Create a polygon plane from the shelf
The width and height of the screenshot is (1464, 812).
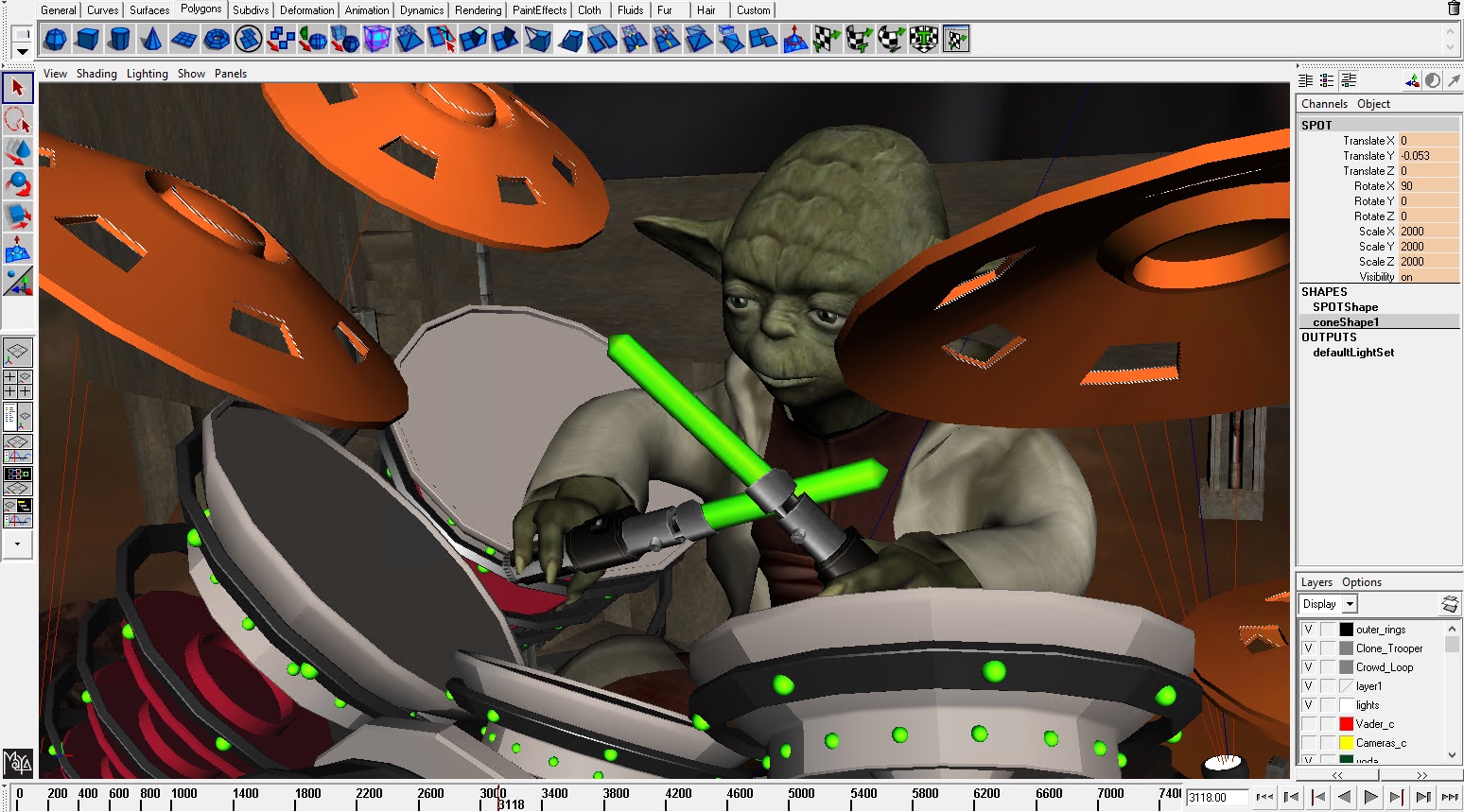pyautogui.click(x=184, y=40)
